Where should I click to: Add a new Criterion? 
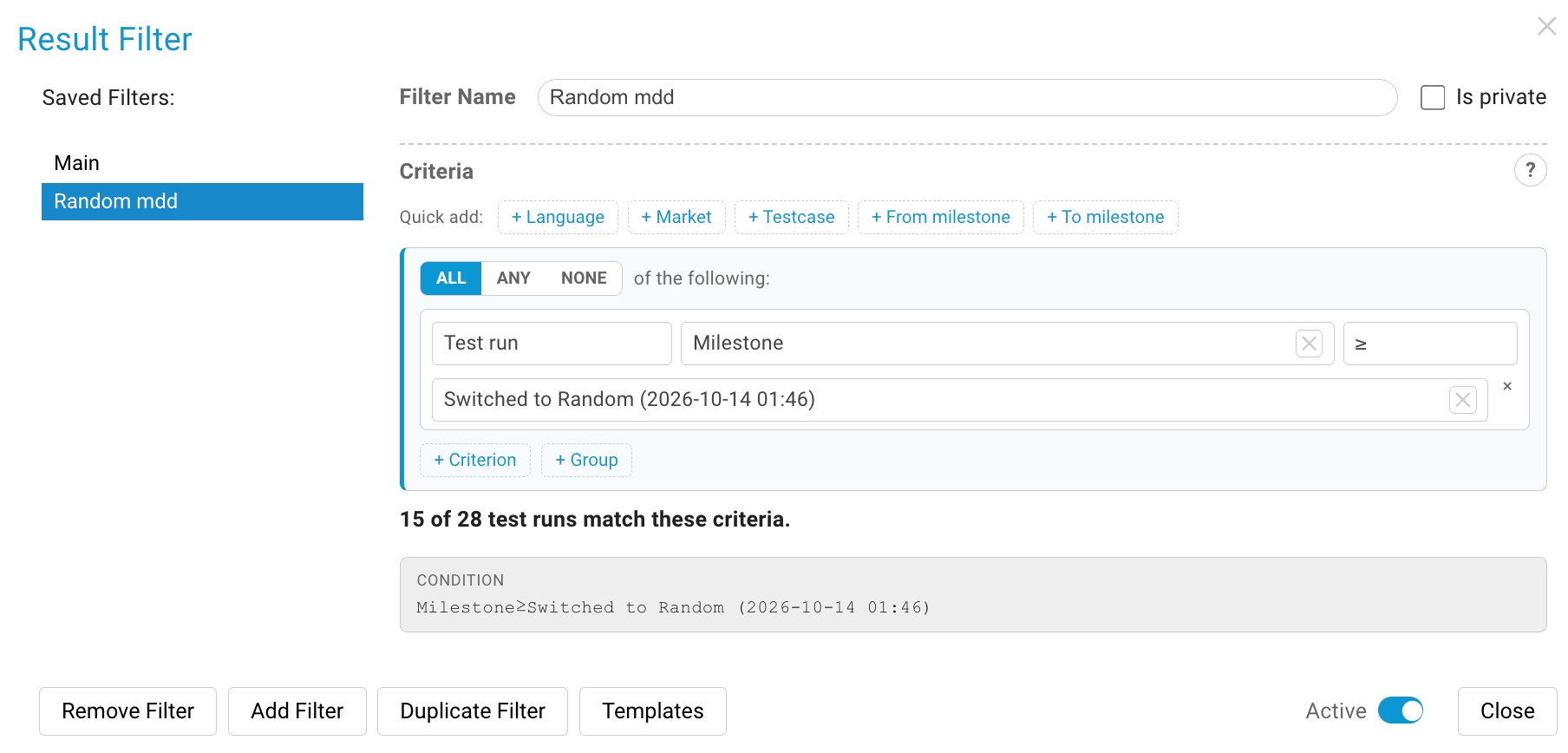[475, 460]
